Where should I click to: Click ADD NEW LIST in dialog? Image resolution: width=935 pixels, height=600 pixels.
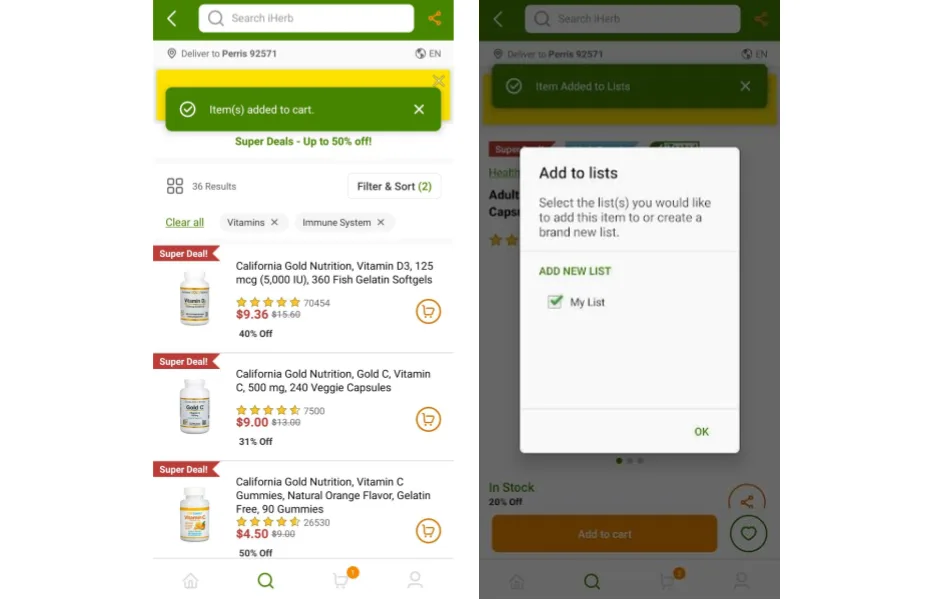tap(575, 271)
